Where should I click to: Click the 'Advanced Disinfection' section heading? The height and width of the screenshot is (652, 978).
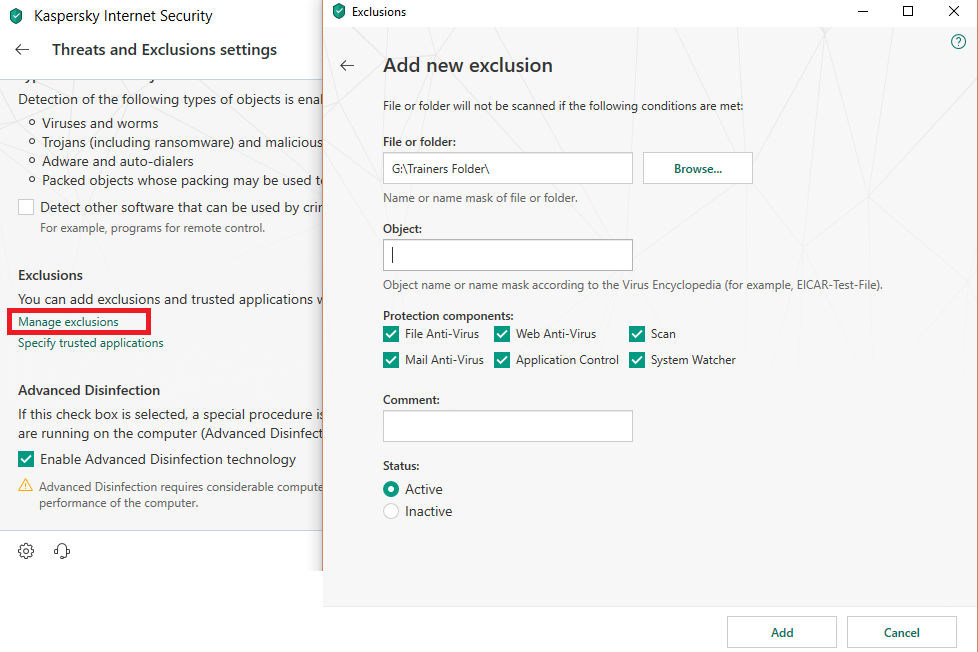(89, 390)
